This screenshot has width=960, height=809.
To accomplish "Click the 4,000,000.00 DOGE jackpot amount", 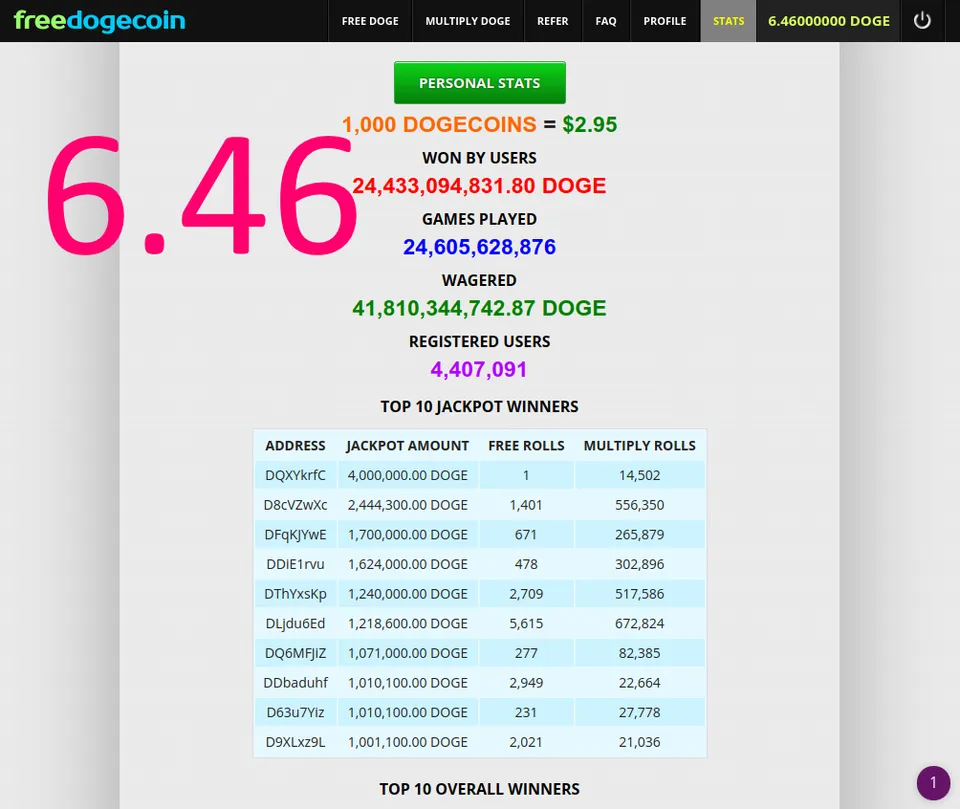I will 407,475.
